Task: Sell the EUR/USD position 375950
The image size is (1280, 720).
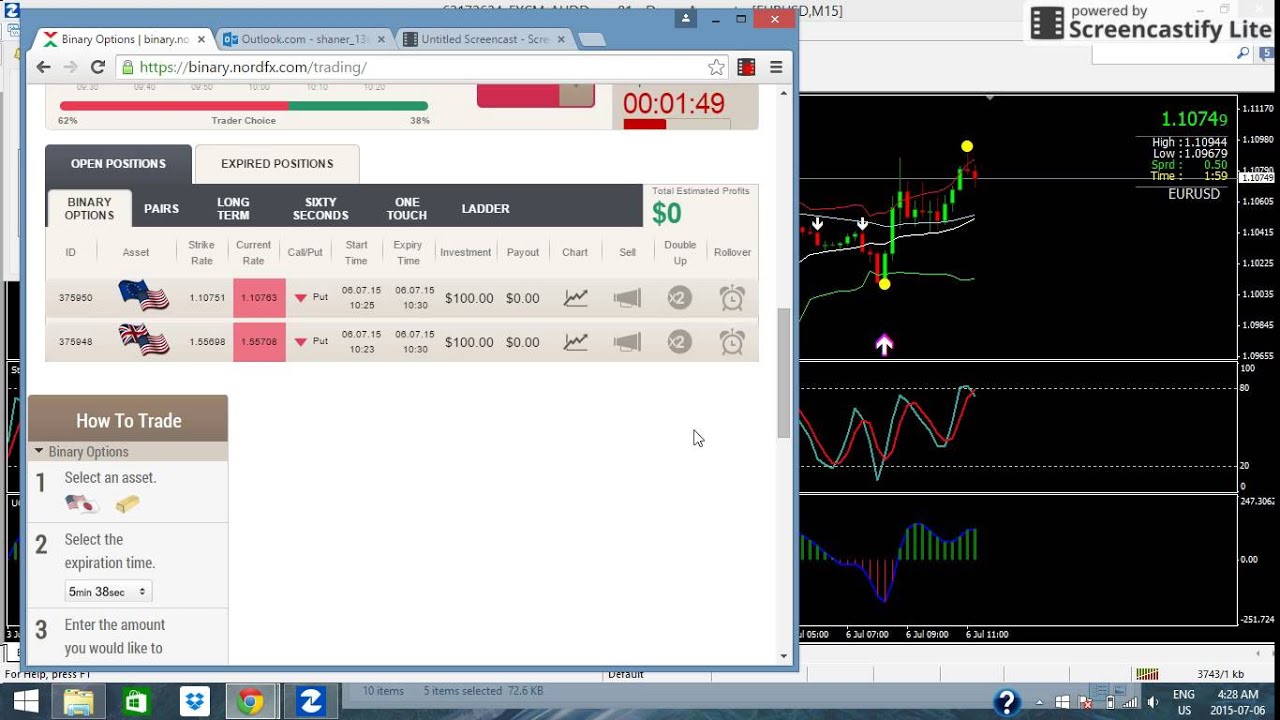Action: pos(627,298)
